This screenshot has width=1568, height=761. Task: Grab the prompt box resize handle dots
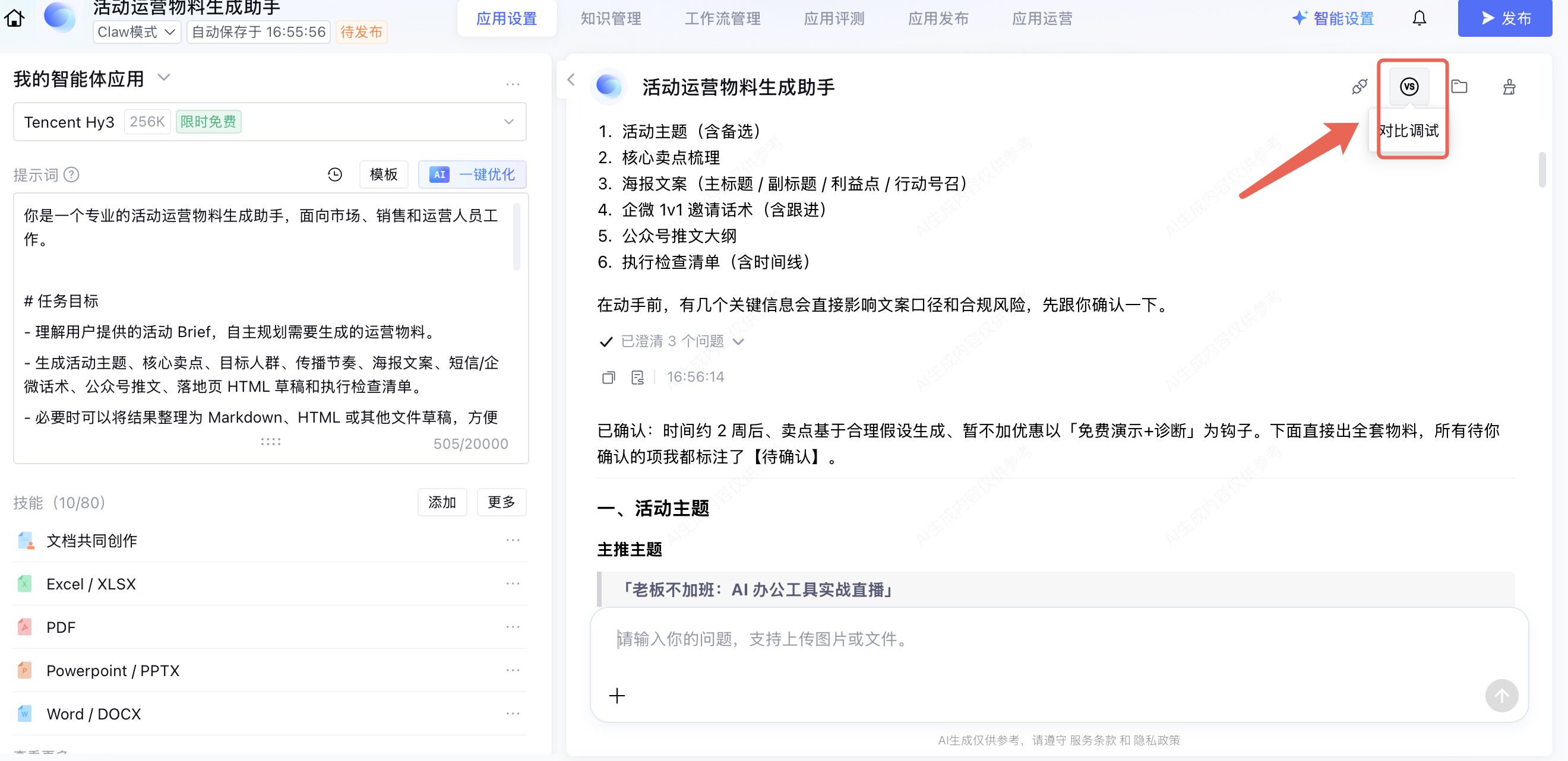271,442
